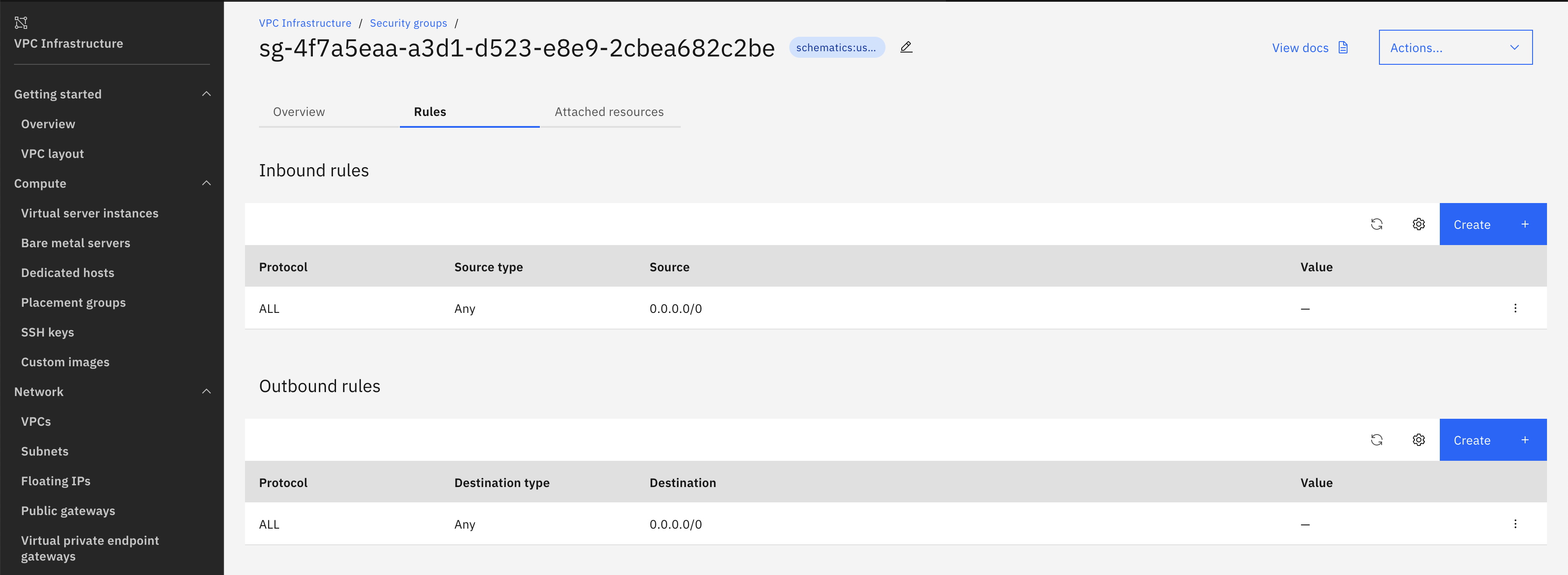The width and height of the screenshot is (1568, 575).
Task: Open Floating IPs in sidebar
Action: pos(56,481)
